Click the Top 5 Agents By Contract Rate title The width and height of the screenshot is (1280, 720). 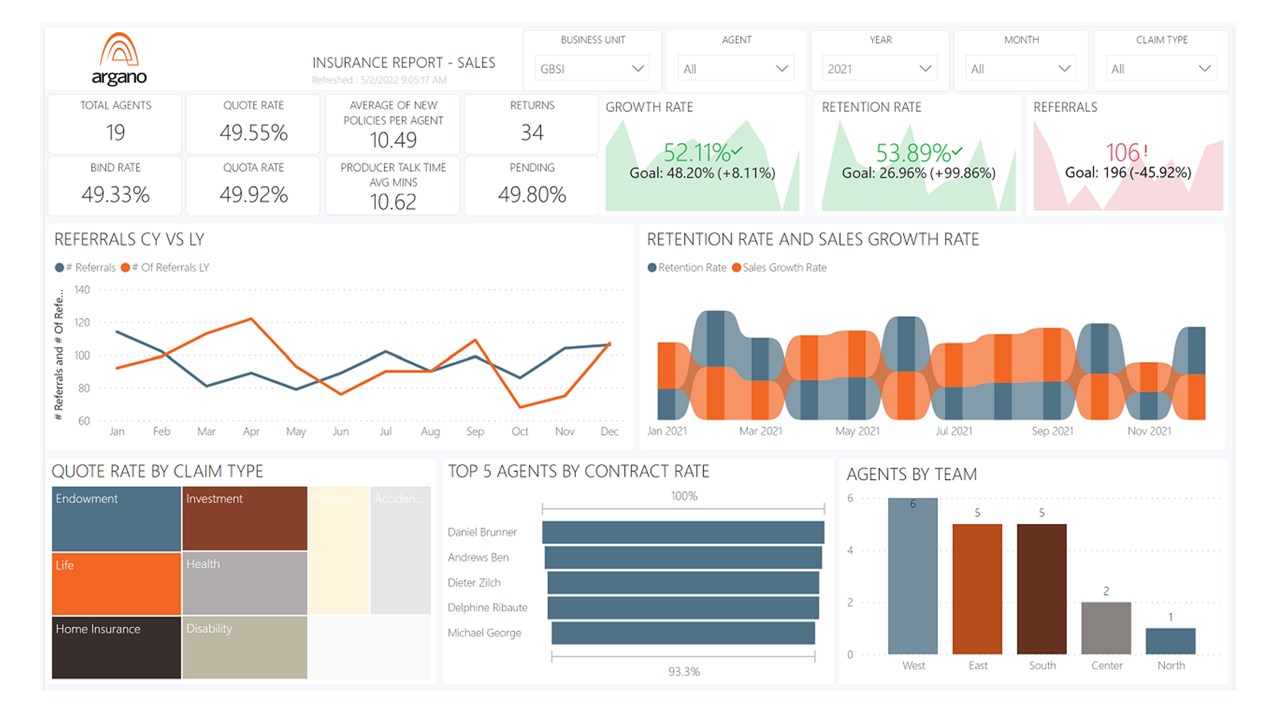579,471
